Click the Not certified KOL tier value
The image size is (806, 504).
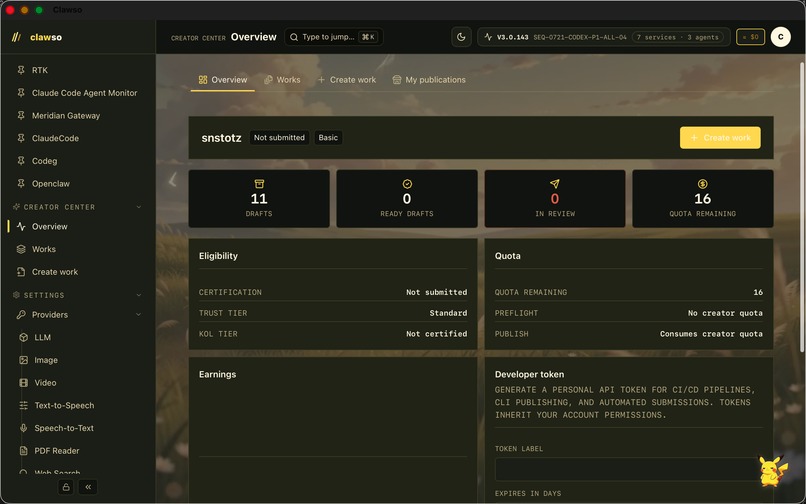(x=436, y=334)
